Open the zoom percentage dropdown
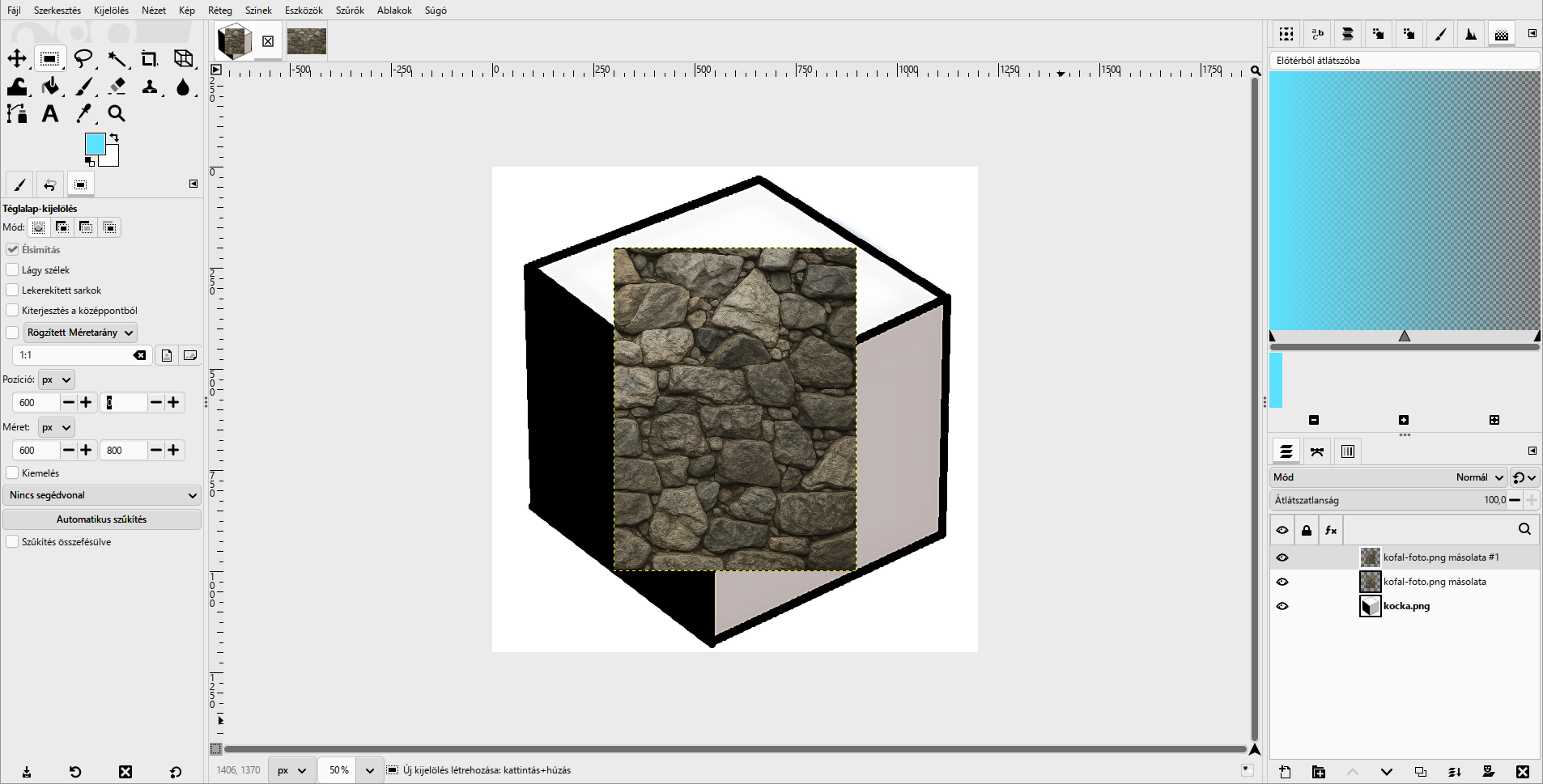Image resolution: width=1543 pixels, height=784 pixels. tap(370, 770)
